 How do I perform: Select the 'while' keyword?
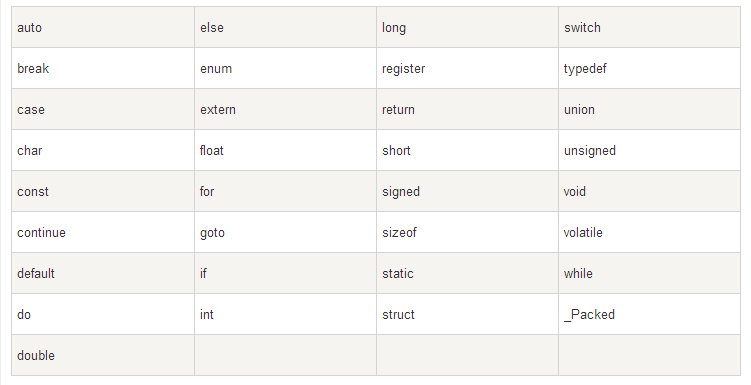click(578, 273)
